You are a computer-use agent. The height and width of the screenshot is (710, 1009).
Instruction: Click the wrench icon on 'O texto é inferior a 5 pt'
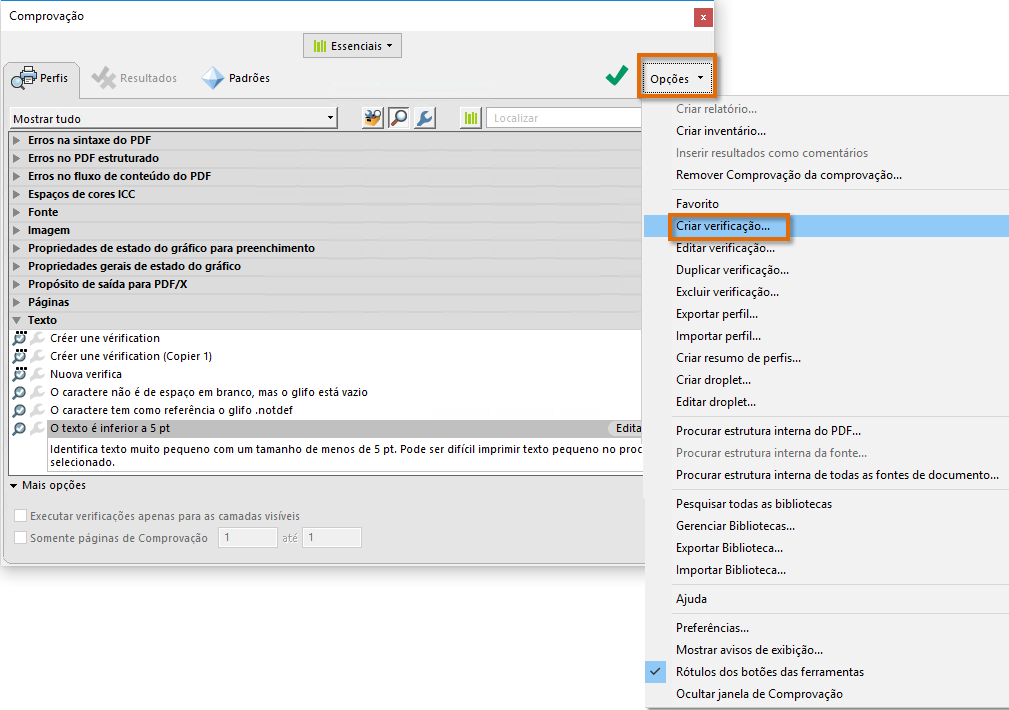click(x=37, y=429)
